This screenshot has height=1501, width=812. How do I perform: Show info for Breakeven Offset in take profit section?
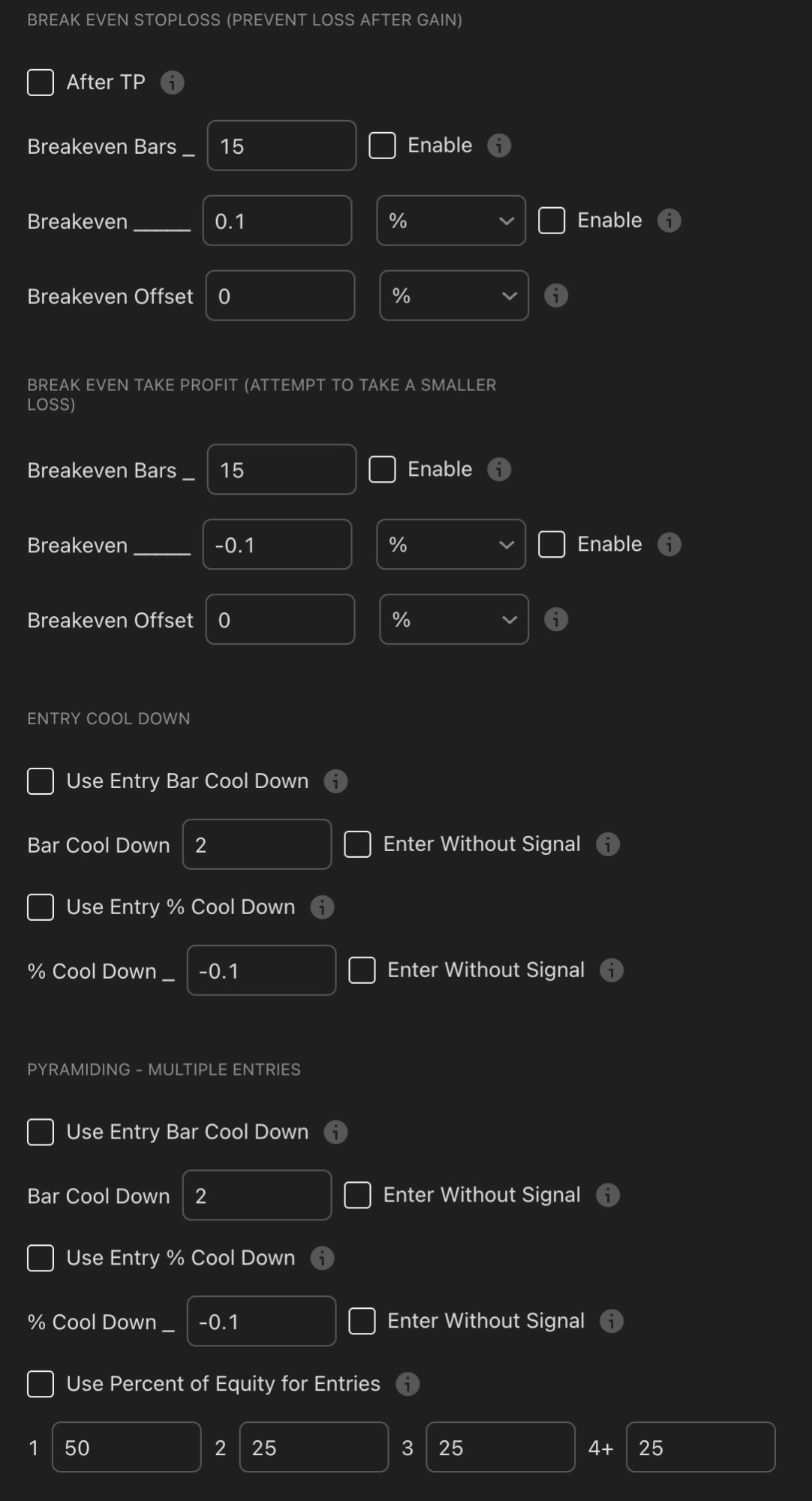[x=556, y=620]
